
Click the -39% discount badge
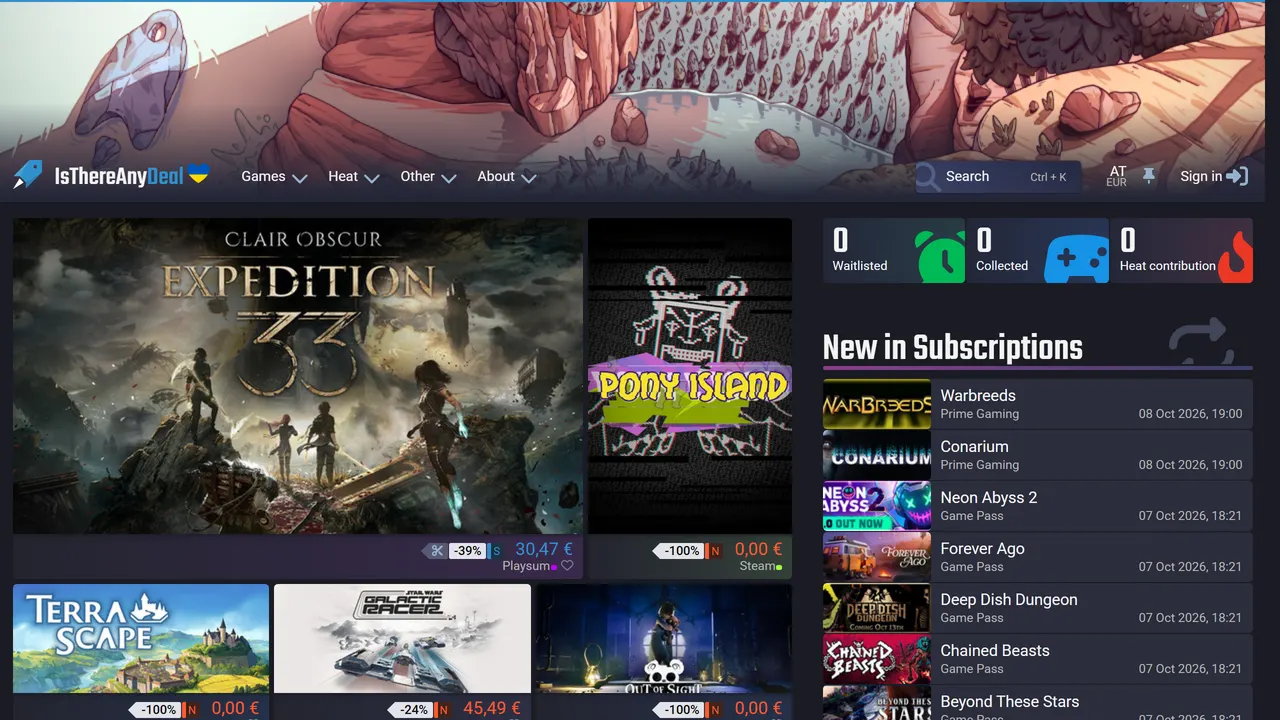tap(466, 550)
